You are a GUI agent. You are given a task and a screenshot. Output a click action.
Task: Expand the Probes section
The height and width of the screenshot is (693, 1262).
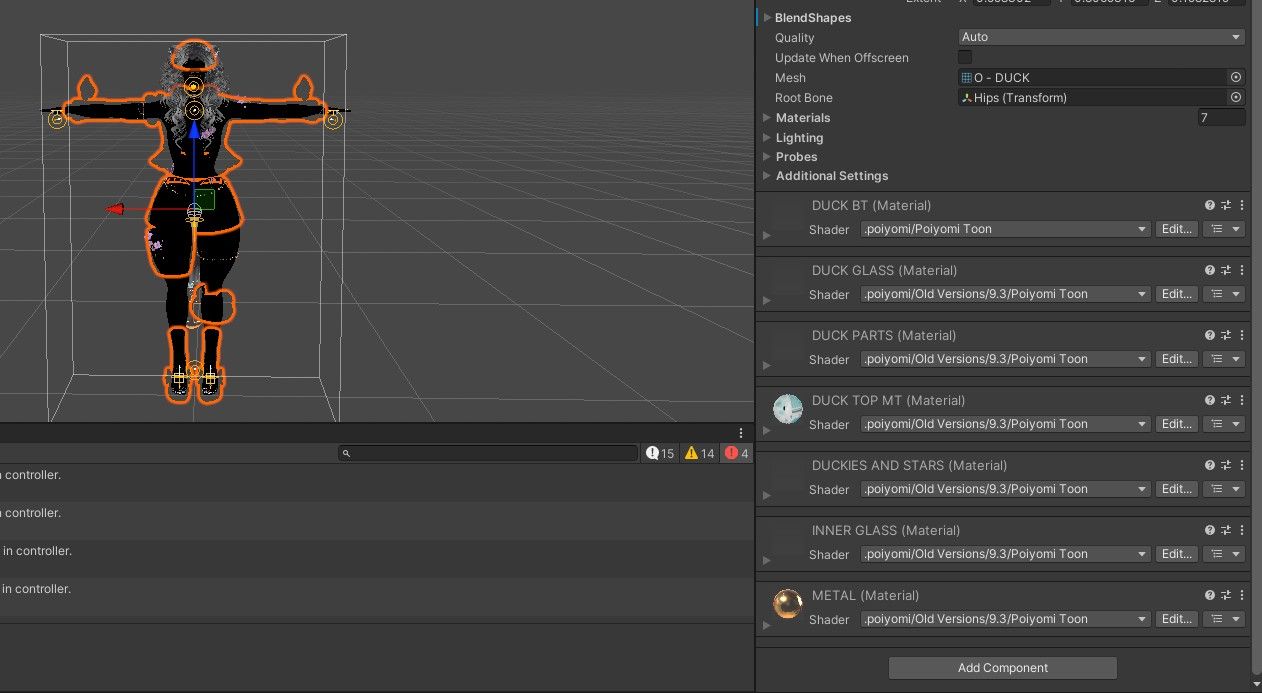[x=767, y=157]
